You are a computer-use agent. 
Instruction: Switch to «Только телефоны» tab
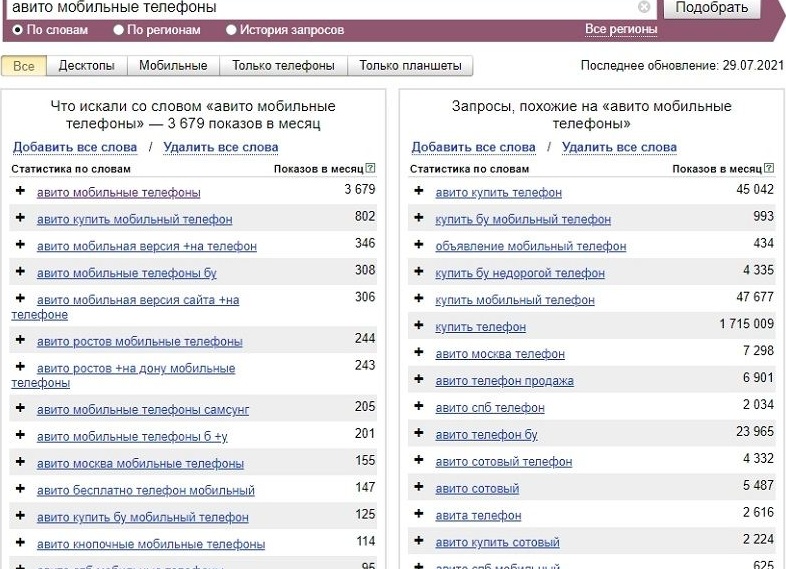click(283, 66)
